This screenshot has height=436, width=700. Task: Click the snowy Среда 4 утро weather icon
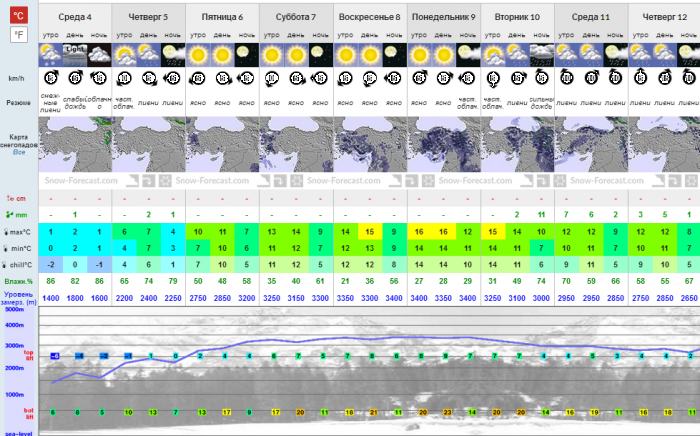(x=50, y=55)
